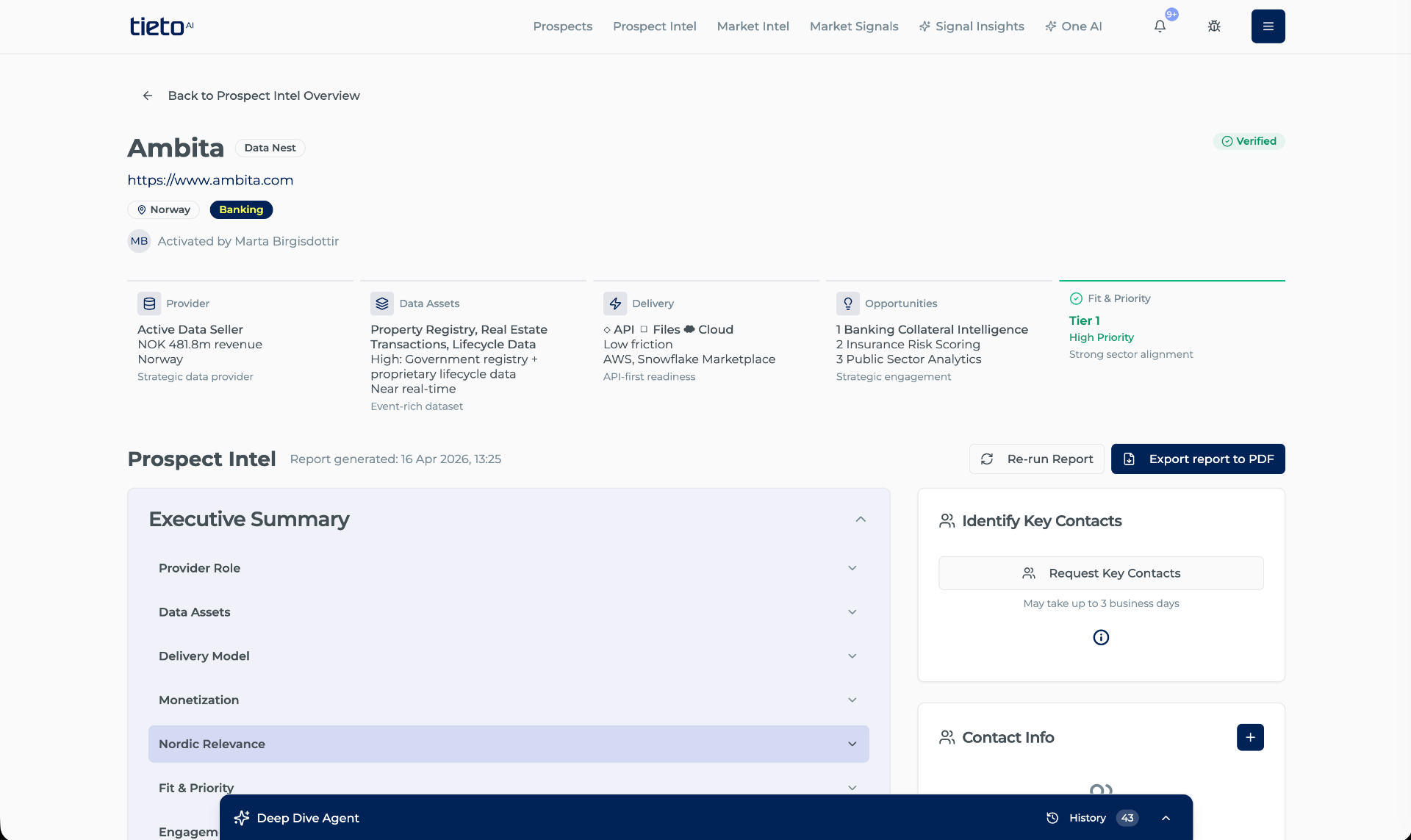The image size is (1411, 840).
Task: Click 'Activated by Marta Birgisdottir' text
Action: pyautogui.click(x=248, y=241)
